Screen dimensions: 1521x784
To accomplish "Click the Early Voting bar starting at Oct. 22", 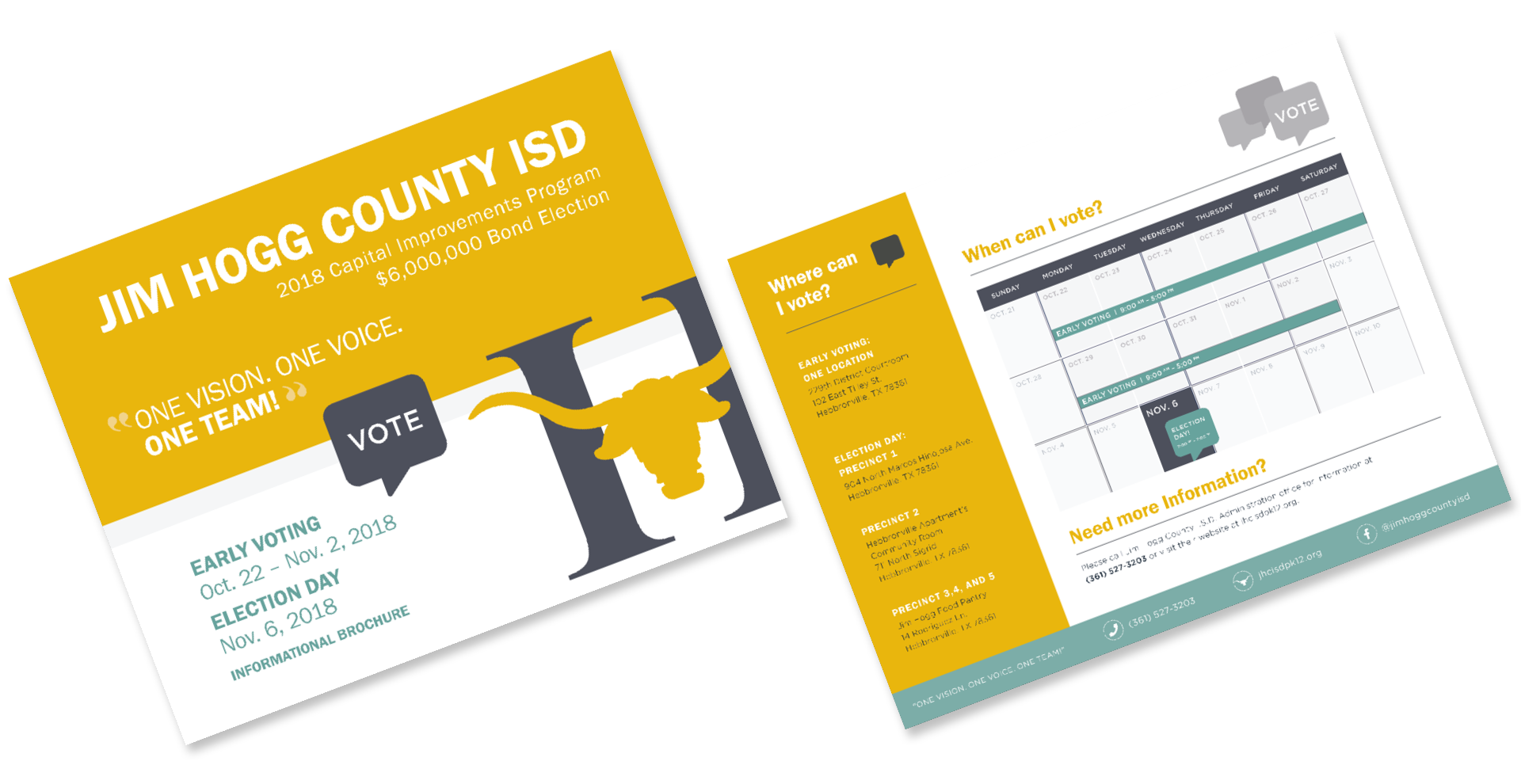I will [1210, 277].
